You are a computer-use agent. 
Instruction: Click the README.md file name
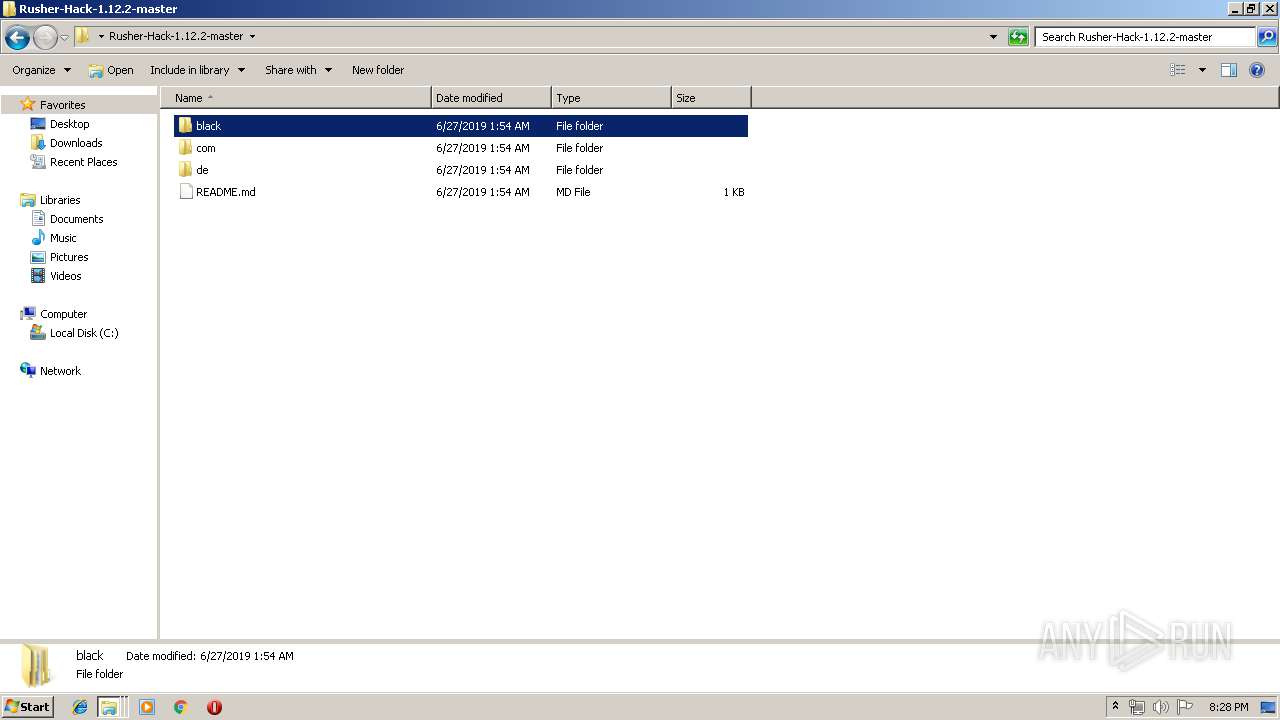(x=226, y=192)
